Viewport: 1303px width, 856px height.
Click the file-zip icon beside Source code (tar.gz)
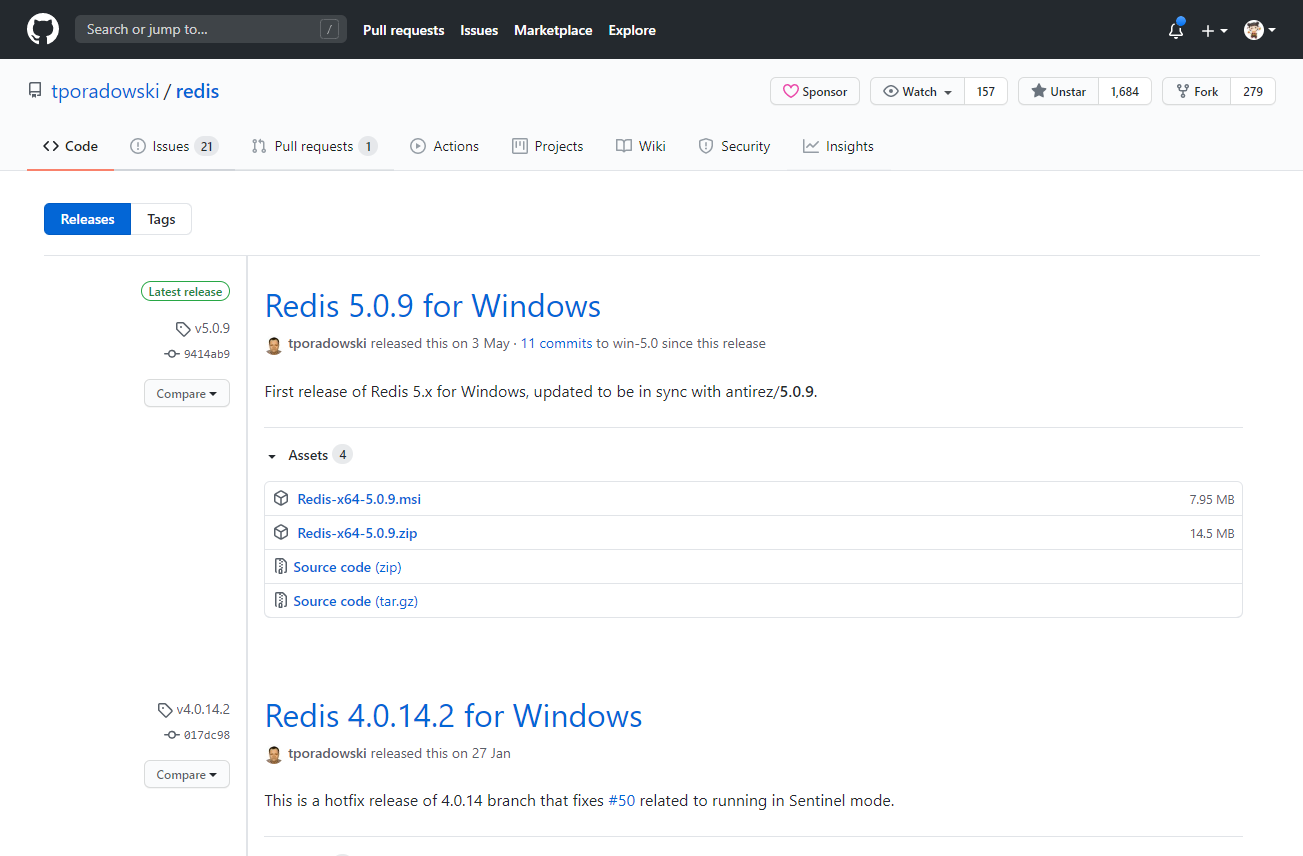tap(281, 601)
